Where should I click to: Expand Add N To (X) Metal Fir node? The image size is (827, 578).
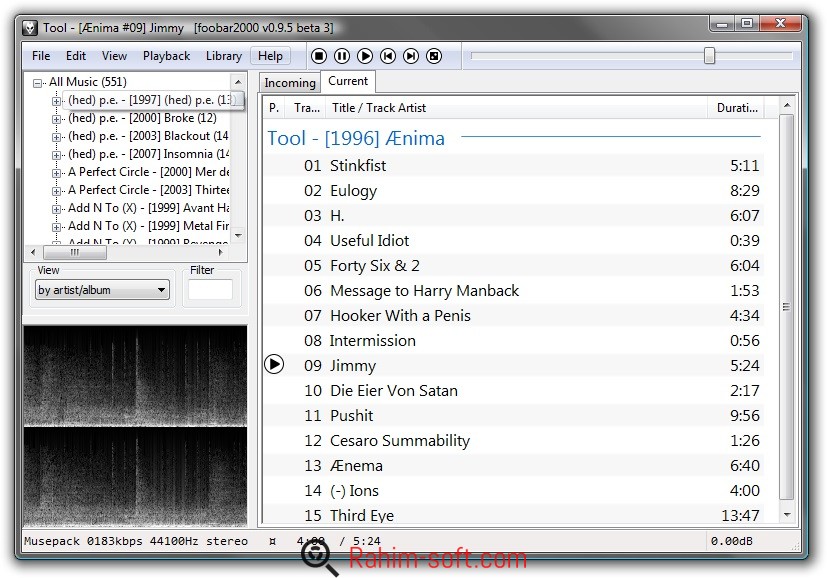pyautogui.click(x=56, y=227)
